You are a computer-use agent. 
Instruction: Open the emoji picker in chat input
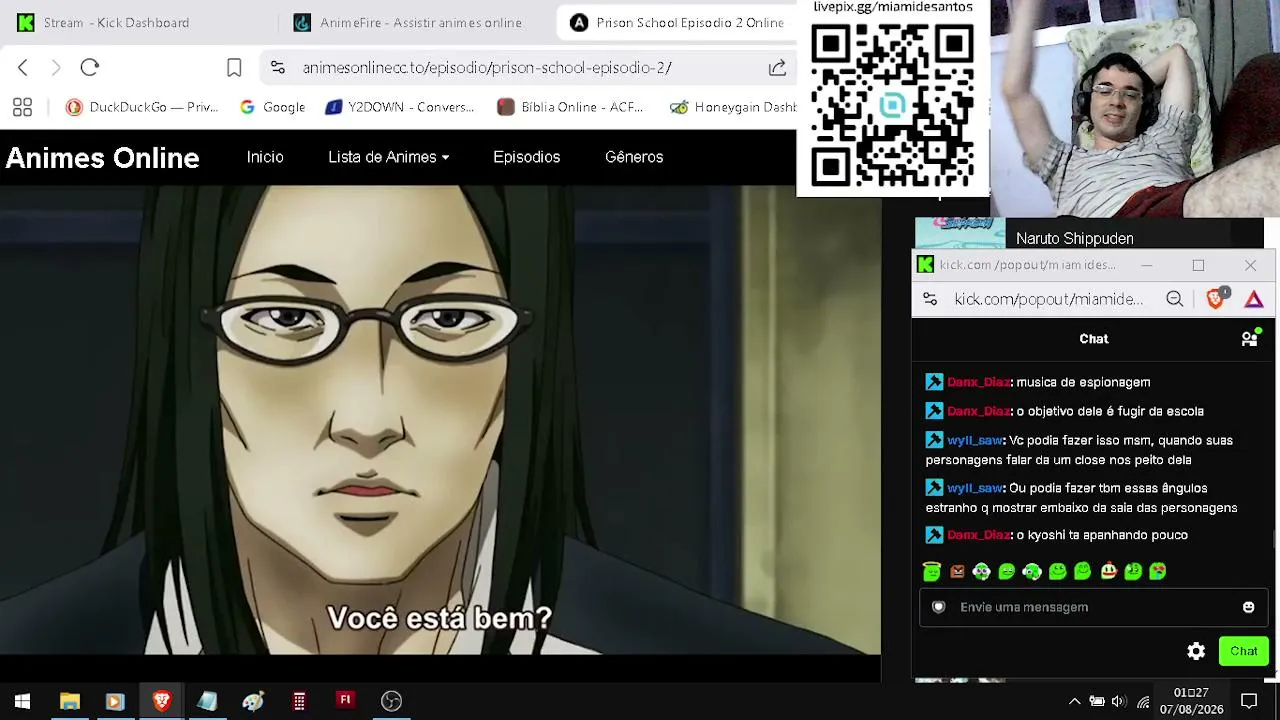[1248, 607]
